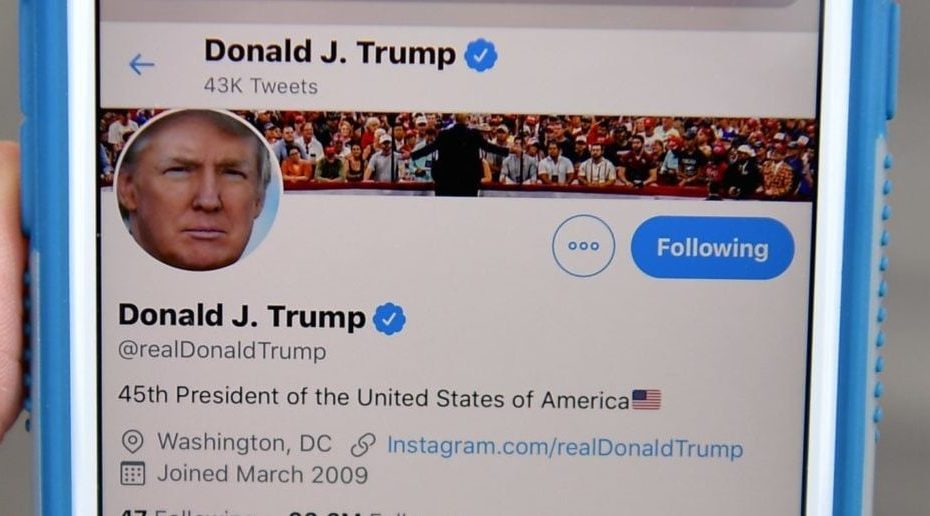Image resolution: width=930 pixels, height=516 pixels.
Task: Select the @realDonaldTrump handle text
Action: (222, 351)
